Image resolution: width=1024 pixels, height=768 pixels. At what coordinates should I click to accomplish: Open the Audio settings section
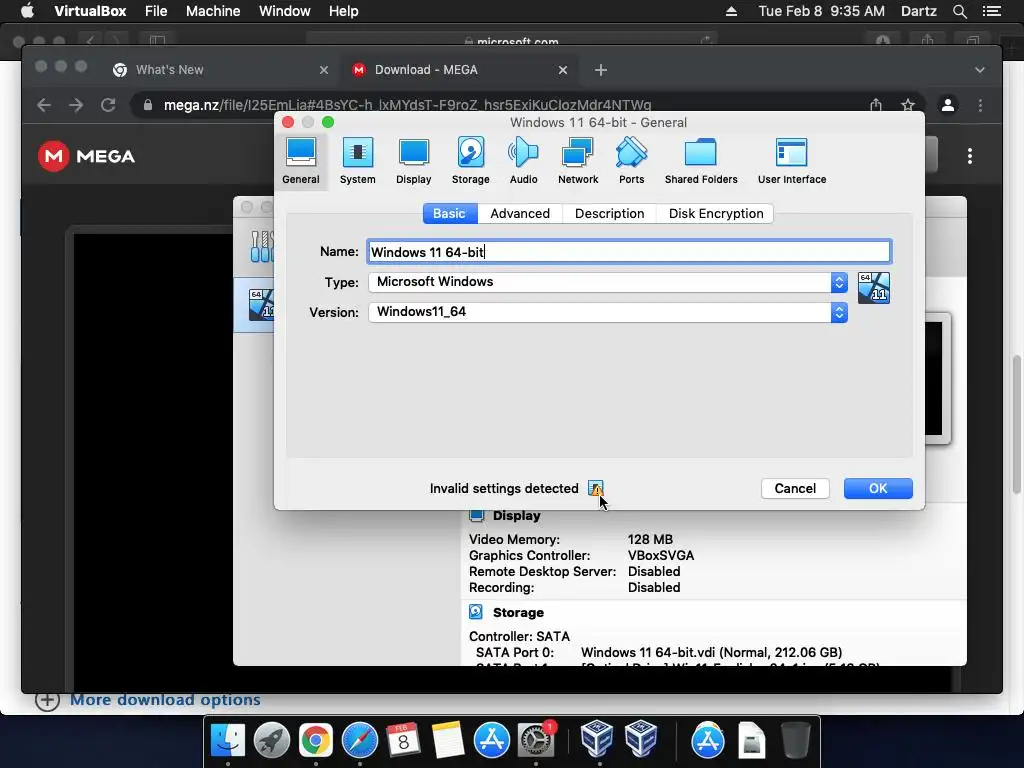[x=523, y=161]
